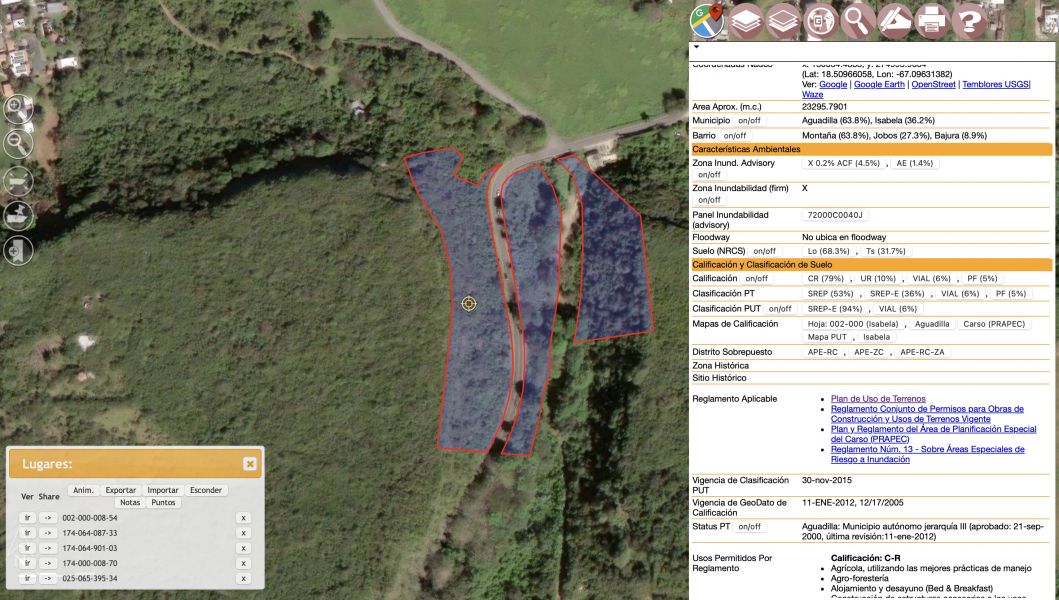Zoom out with the minus magnifier
The height and width of the screenshot is (600, 1059).
18,143
